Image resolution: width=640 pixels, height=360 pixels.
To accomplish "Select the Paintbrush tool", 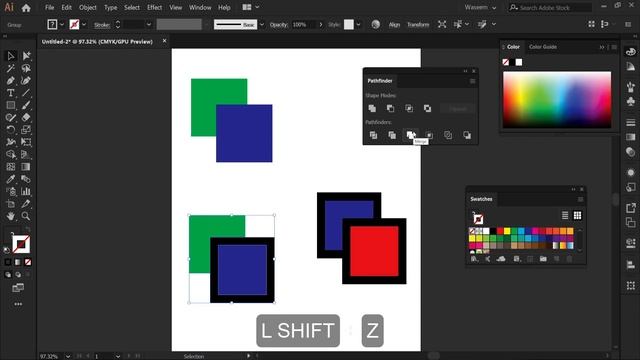I will [26, 105].
